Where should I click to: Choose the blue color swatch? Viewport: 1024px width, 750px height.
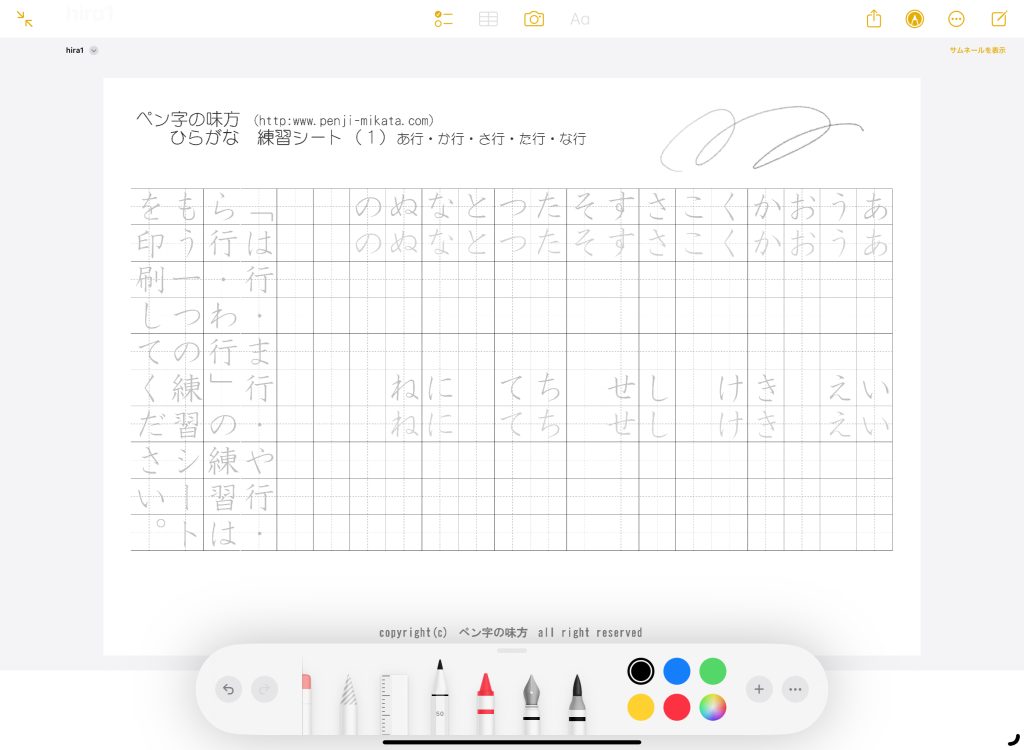(677, 671)
